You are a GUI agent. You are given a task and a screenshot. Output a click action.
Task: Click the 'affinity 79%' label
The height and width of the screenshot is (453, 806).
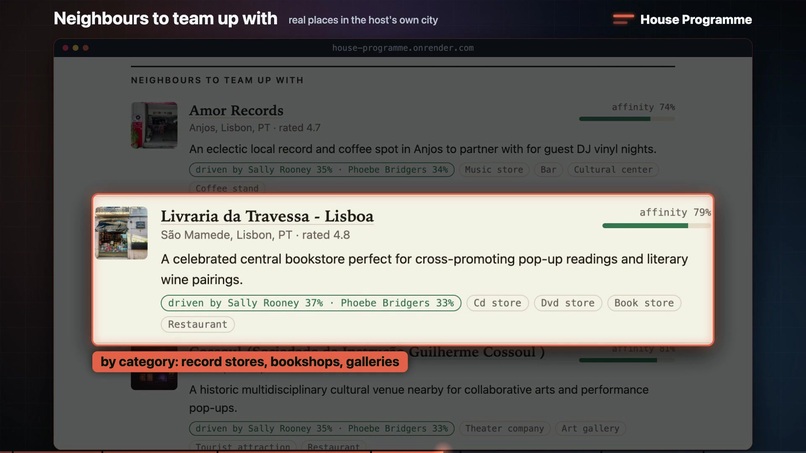coord(675,212)
